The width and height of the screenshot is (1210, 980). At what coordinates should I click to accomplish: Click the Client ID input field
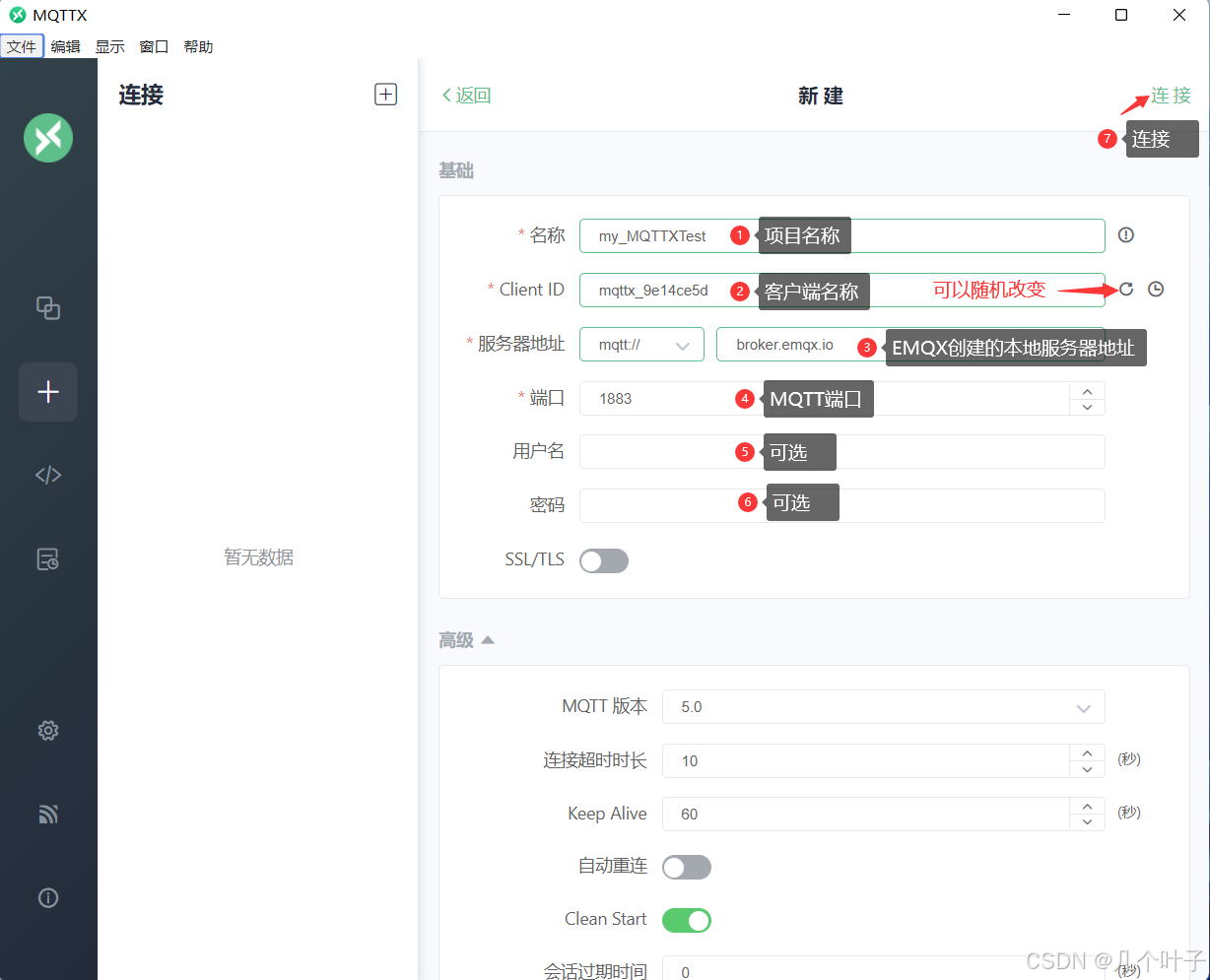(842, 290)
